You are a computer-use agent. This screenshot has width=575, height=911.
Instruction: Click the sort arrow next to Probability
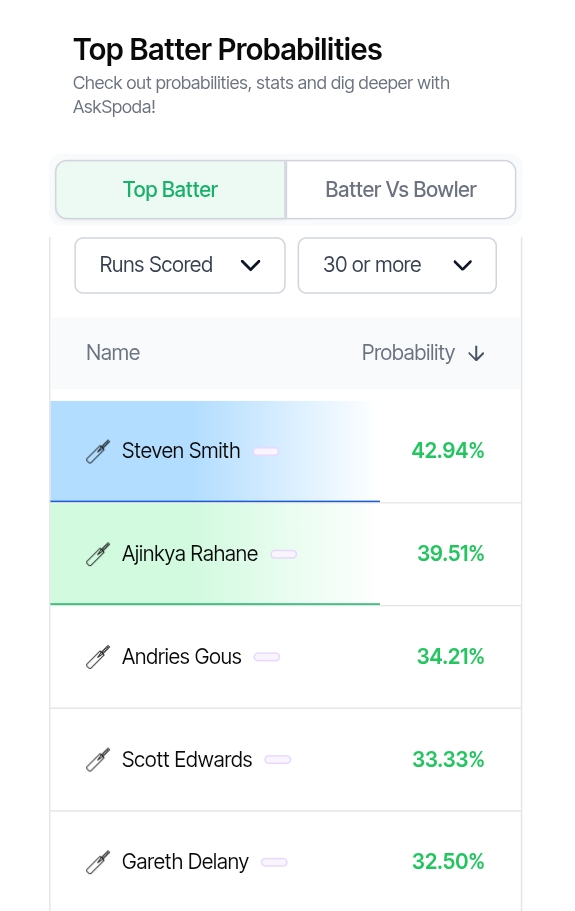pos(476,353)
